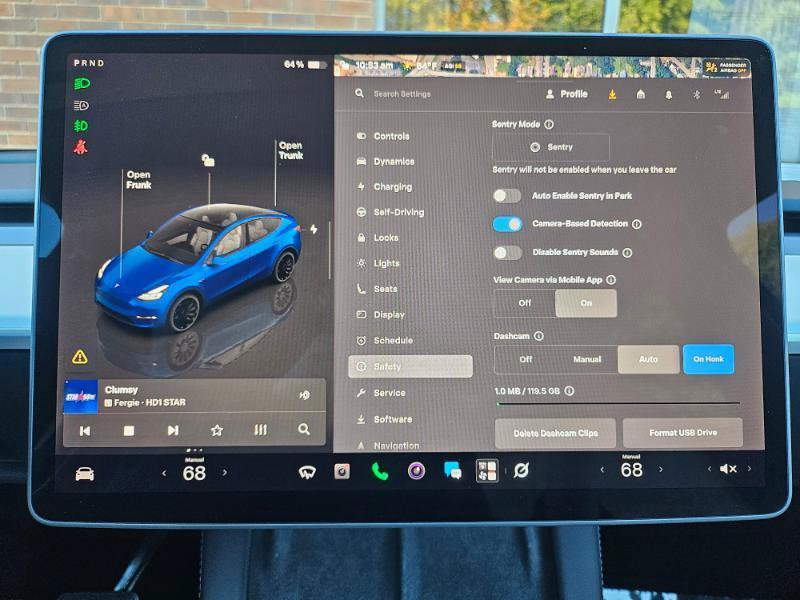Set Dashcam to Manual
The width and height of the screenshot is (800, 600).
click(587, 359)
